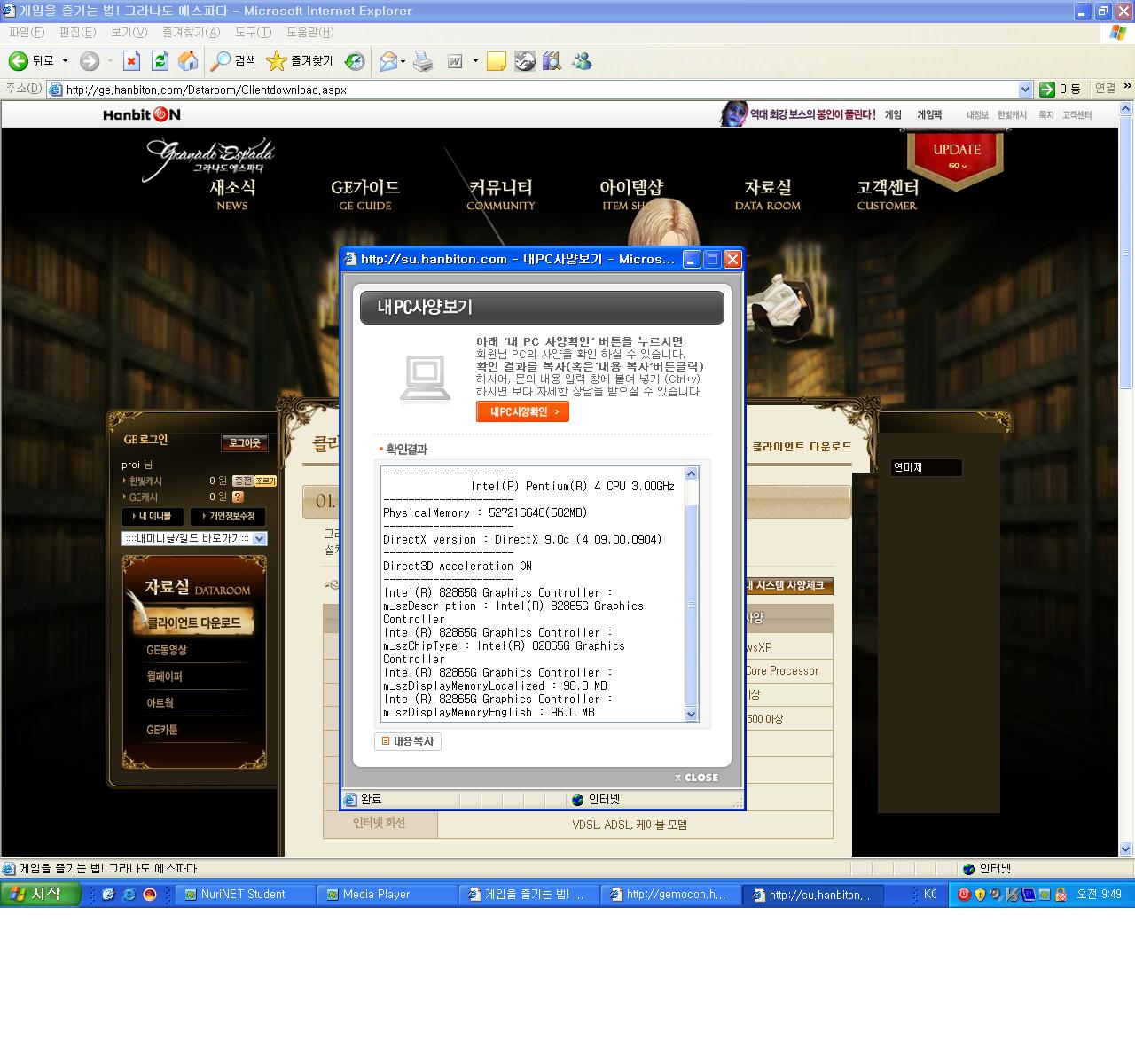
Task: Open the Messenger people toolbar icon
Action: pos(582,61)
